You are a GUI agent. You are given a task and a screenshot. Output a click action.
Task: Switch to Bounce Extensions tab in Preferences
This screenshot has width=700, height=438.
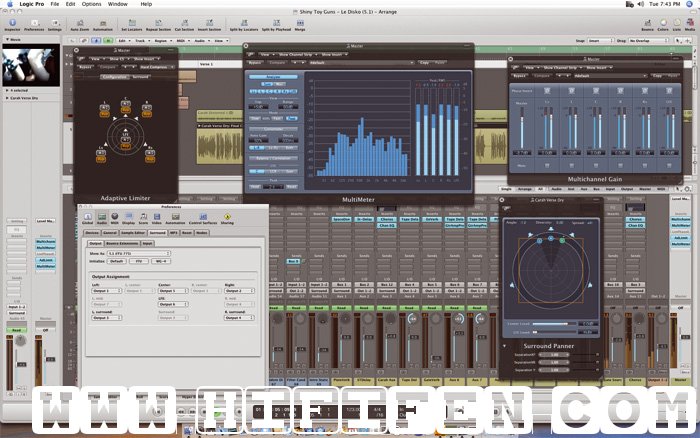(x=122, y=243)
